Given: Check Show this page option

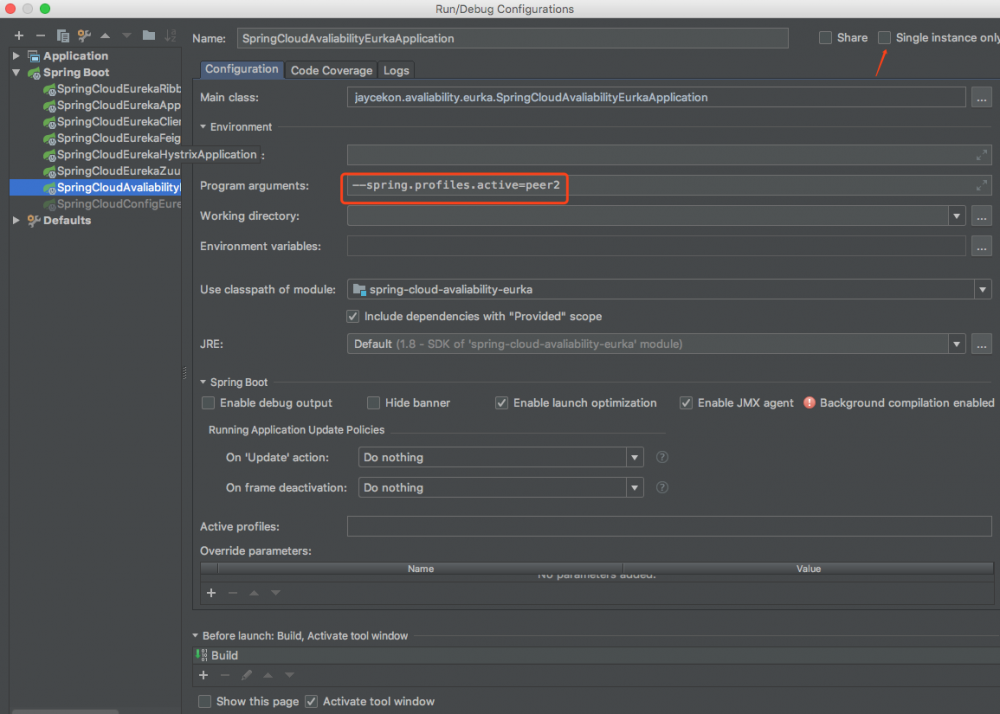Looking at the screenshot, I should tap(205, 701).
